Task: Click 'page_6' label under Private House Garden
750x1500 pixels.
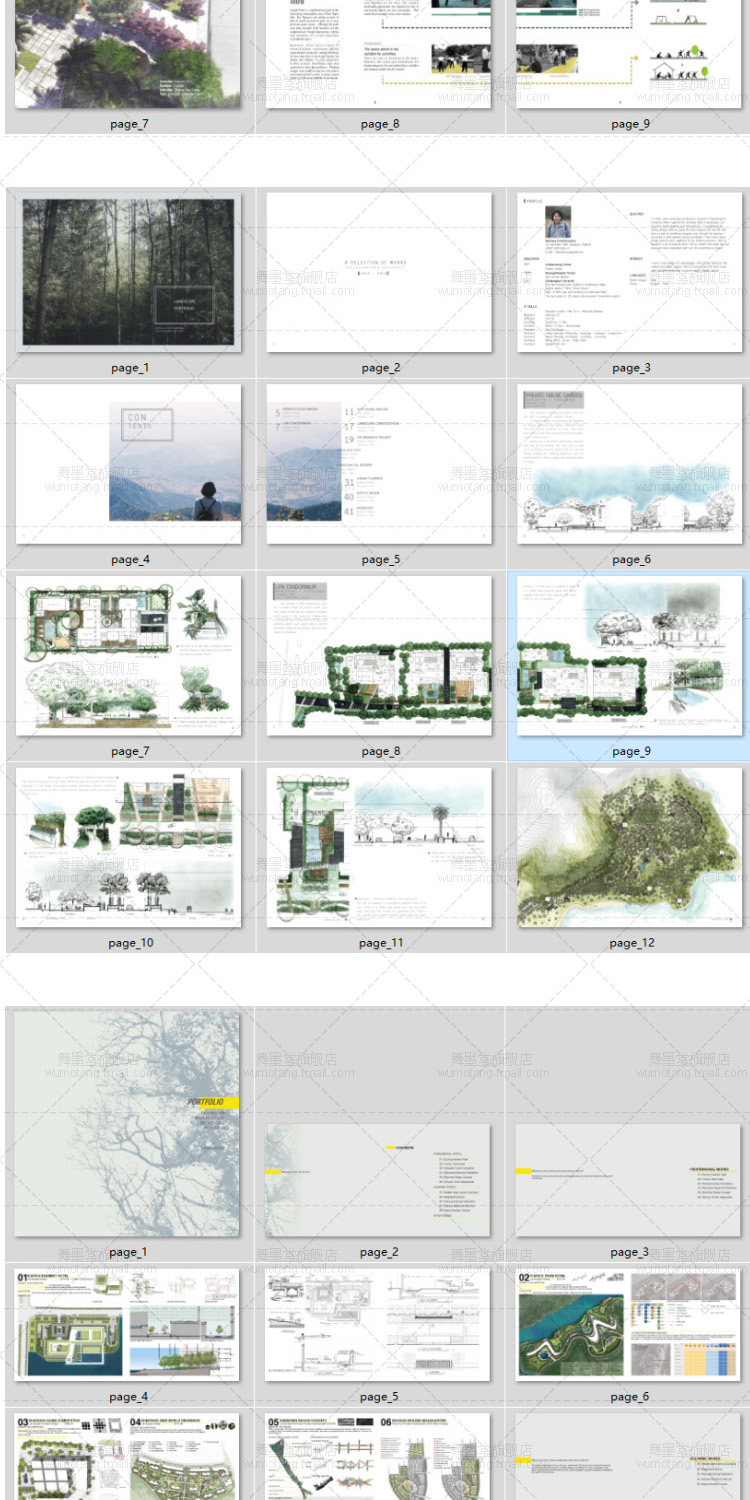Action: tap(631, 560)
